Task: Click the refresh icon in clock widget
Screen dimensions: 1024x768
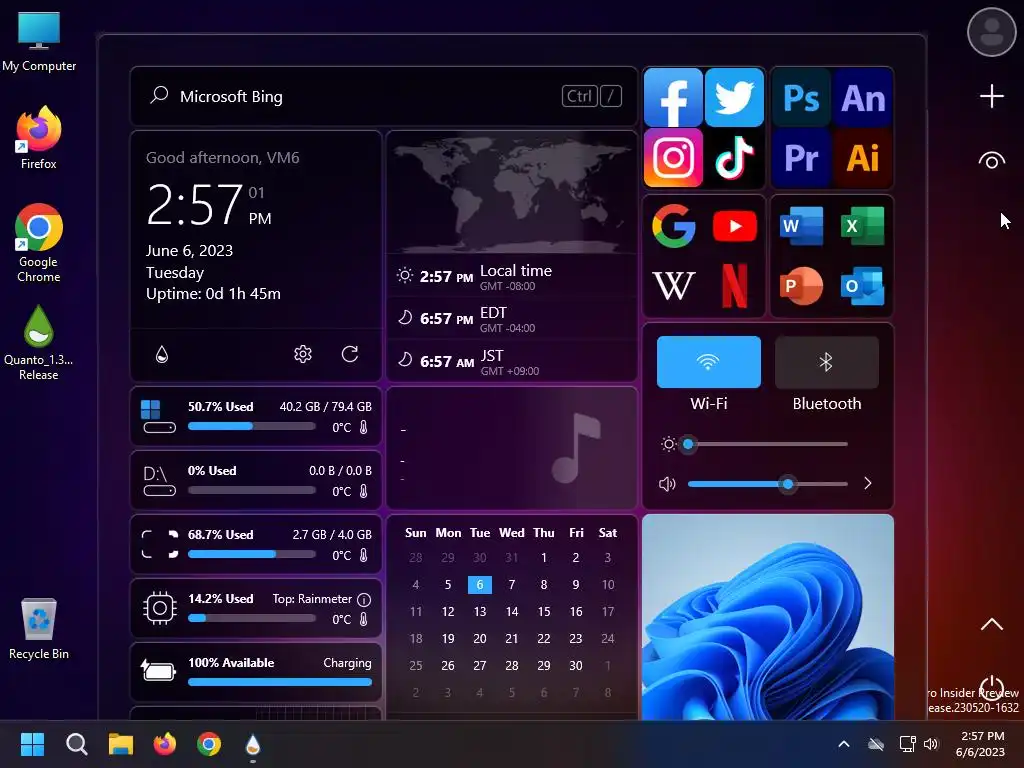Action: 350,354
